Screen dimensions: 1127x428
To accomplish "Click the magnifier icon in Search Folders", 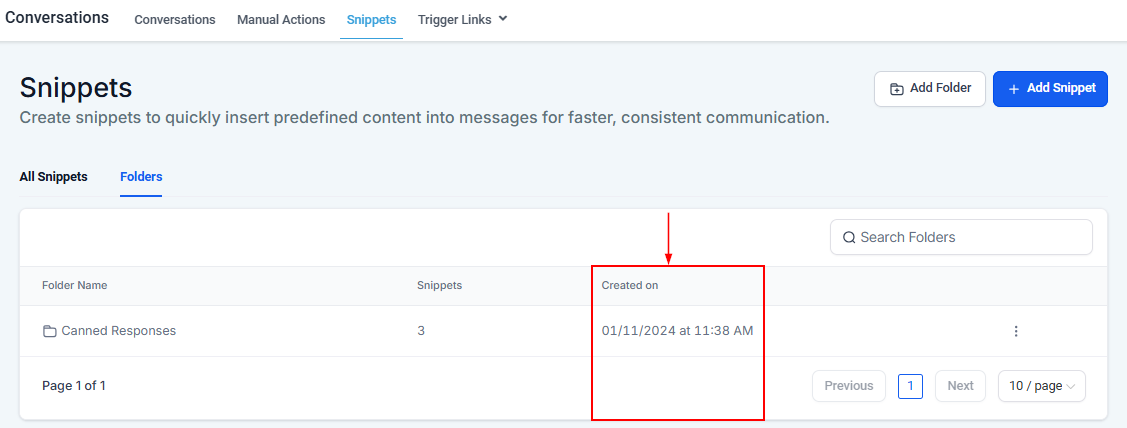I will pyautogui.click(x=849, y=237).
